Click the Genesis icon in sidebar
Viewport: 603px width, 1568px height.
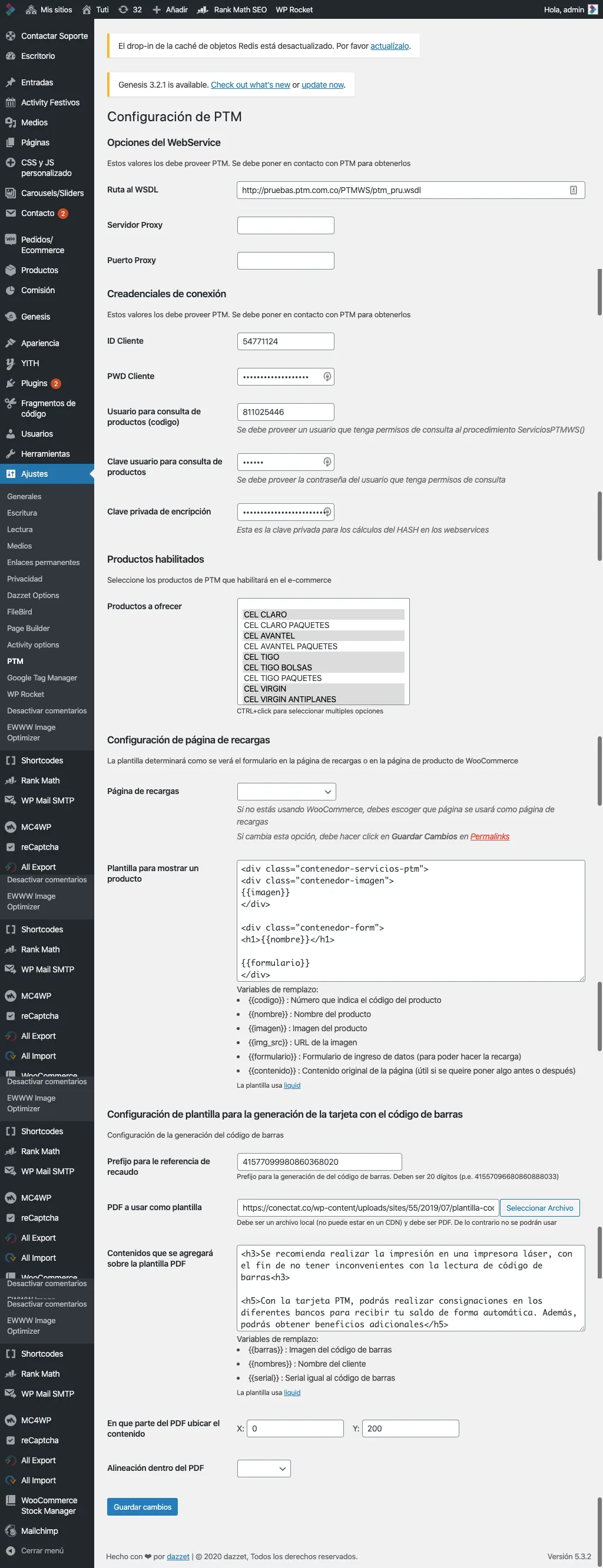11,317
